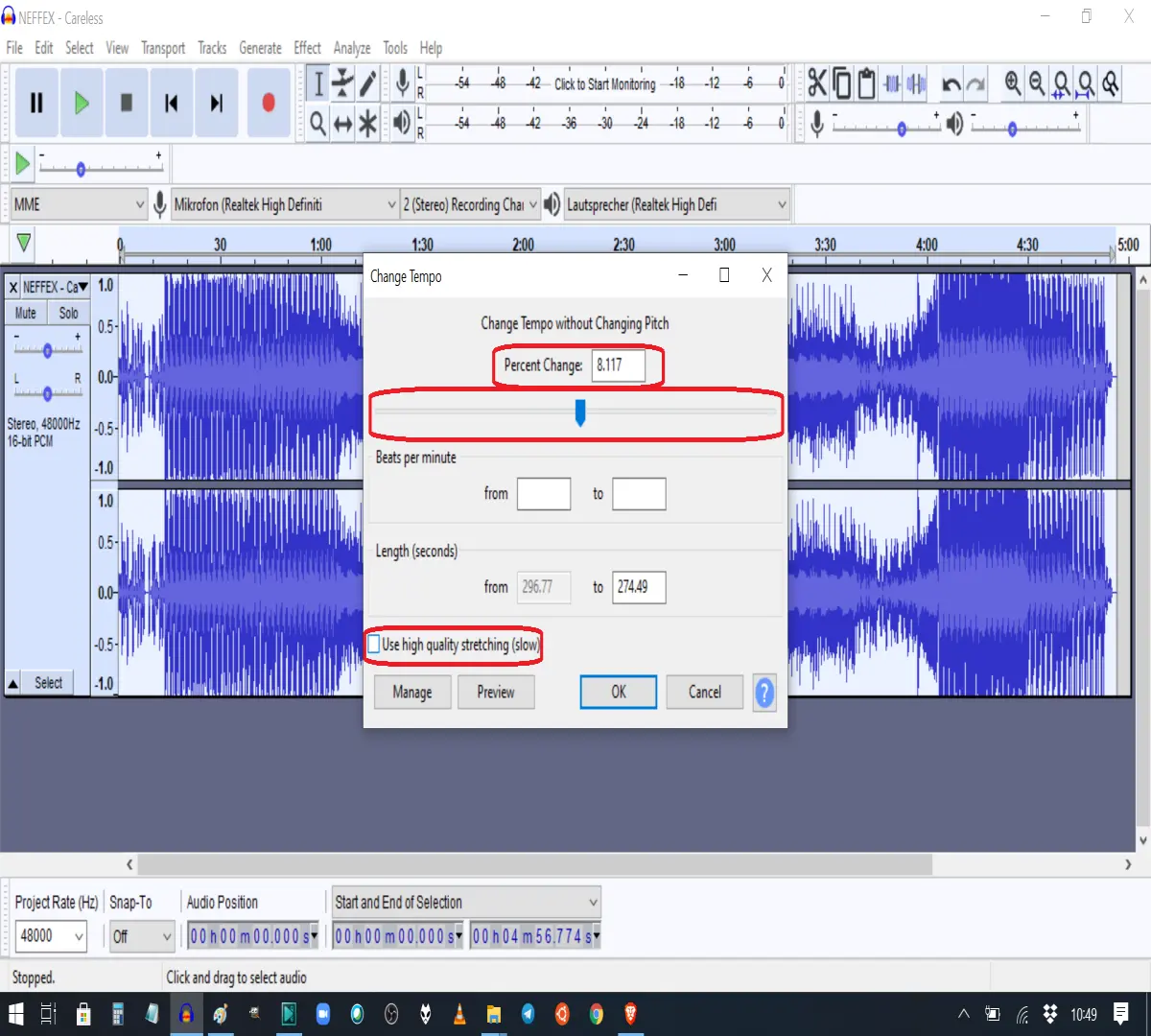This screenshot has width=1151, height=1036.
Task: Open the Effect menu
Action: coord(307,48)
